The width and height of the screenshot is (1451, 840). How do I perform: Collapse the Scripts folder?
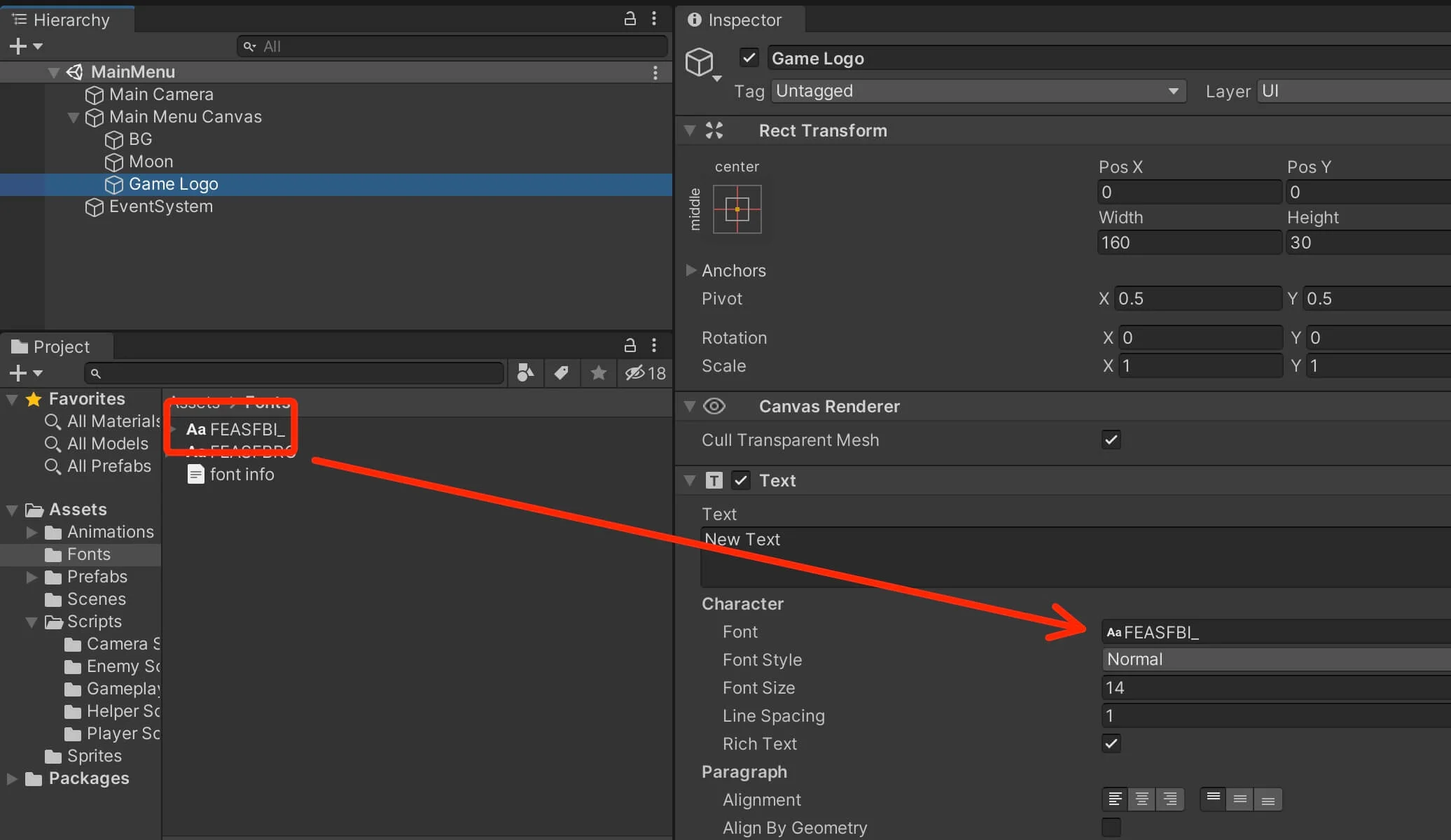(31, 622)
